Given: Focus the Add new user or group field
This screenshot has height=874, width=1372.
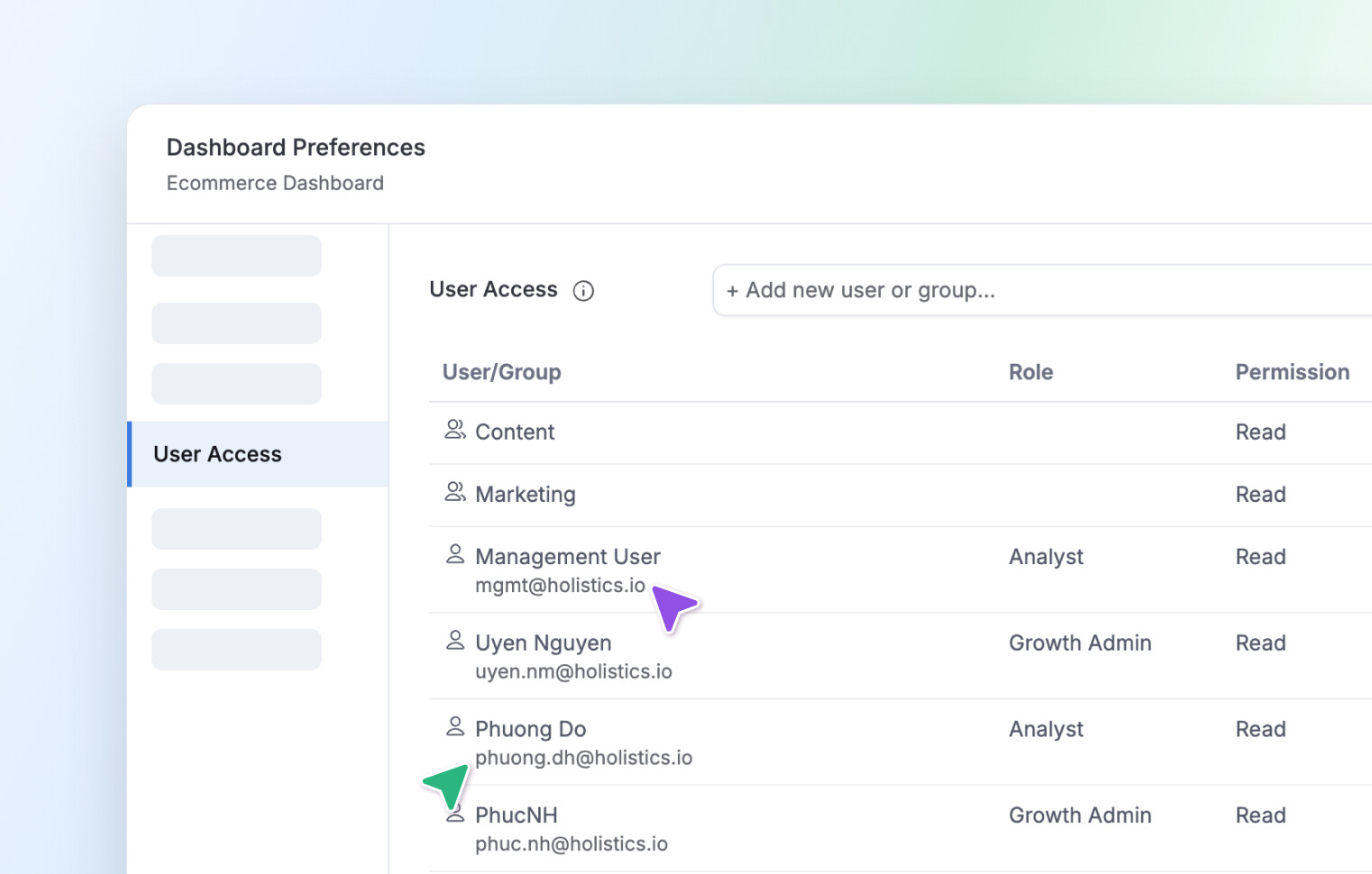Looking at the screenshot, I should [x=1037, y=290].
